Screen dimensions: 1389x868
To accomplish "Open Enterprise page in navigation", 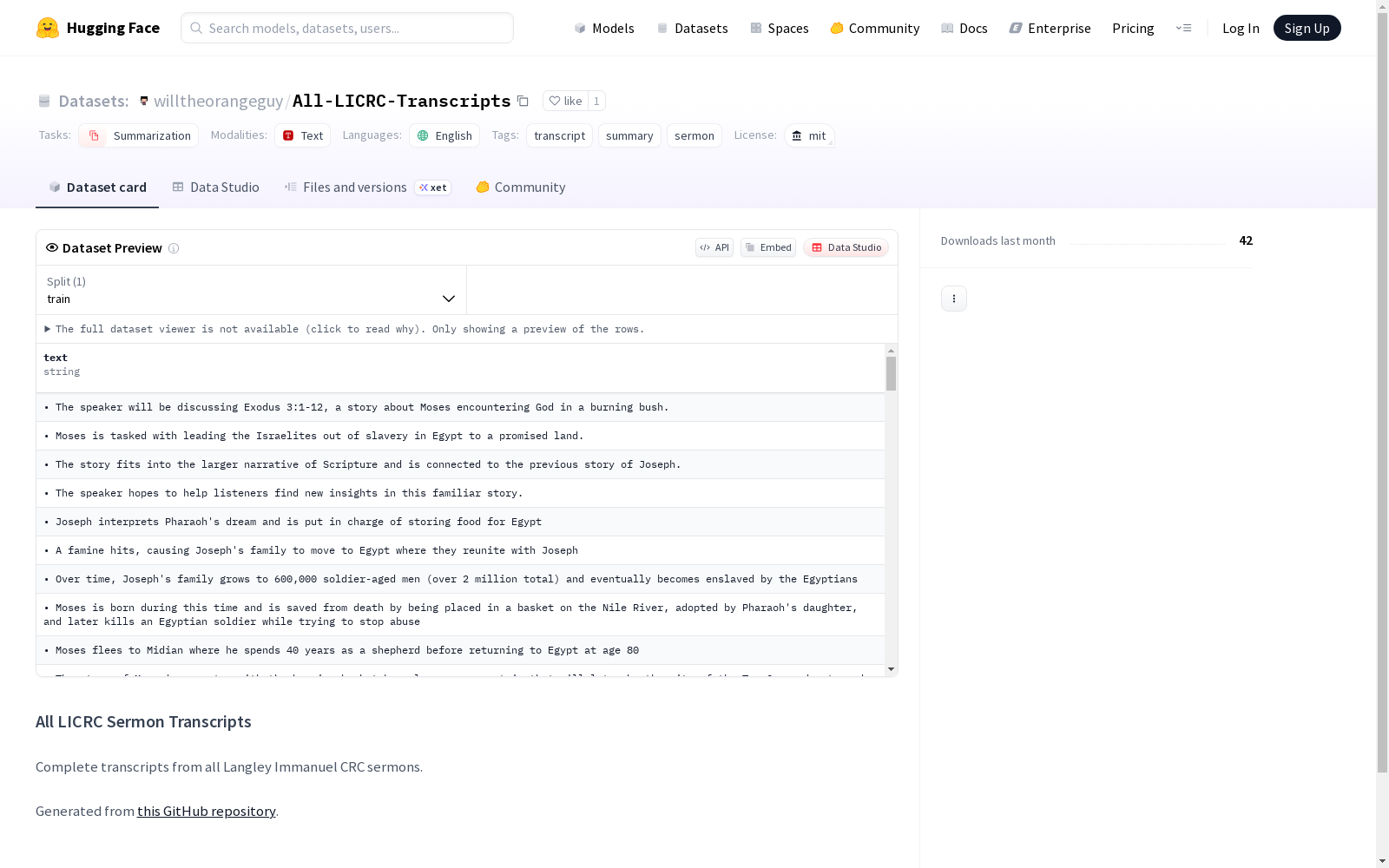I will [1050, 28].
